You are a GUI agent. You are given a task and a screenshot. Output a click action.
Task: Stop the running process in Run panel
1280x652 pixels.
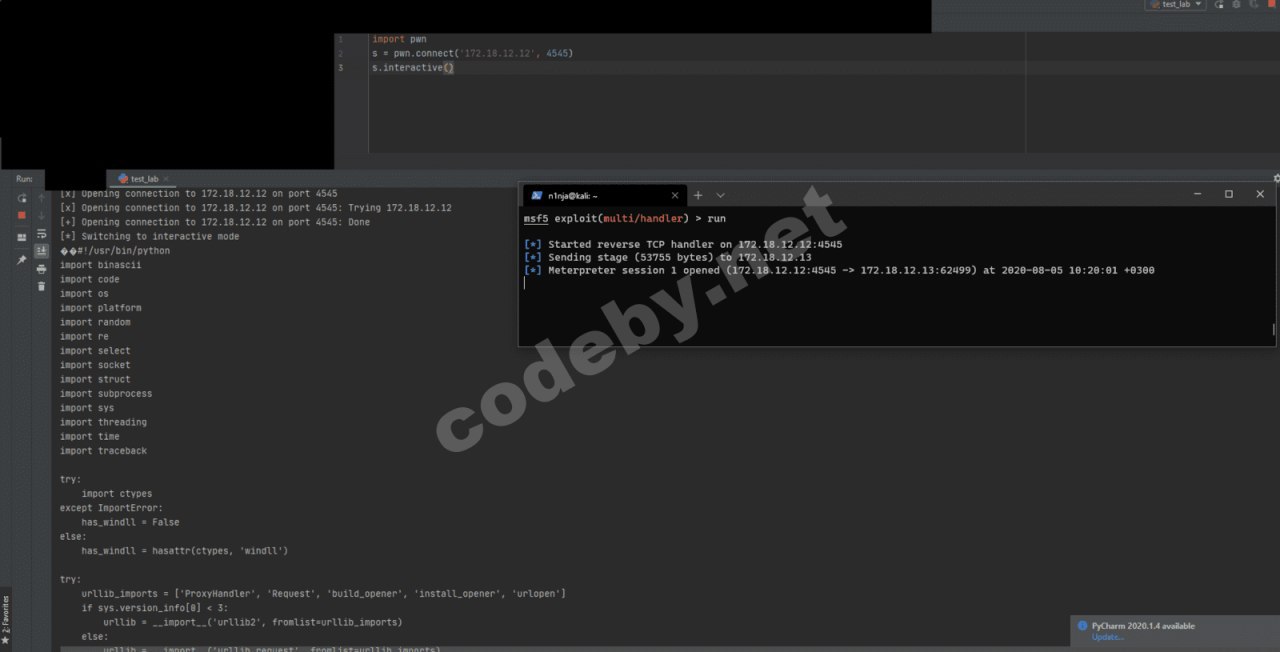coord(22,215)
